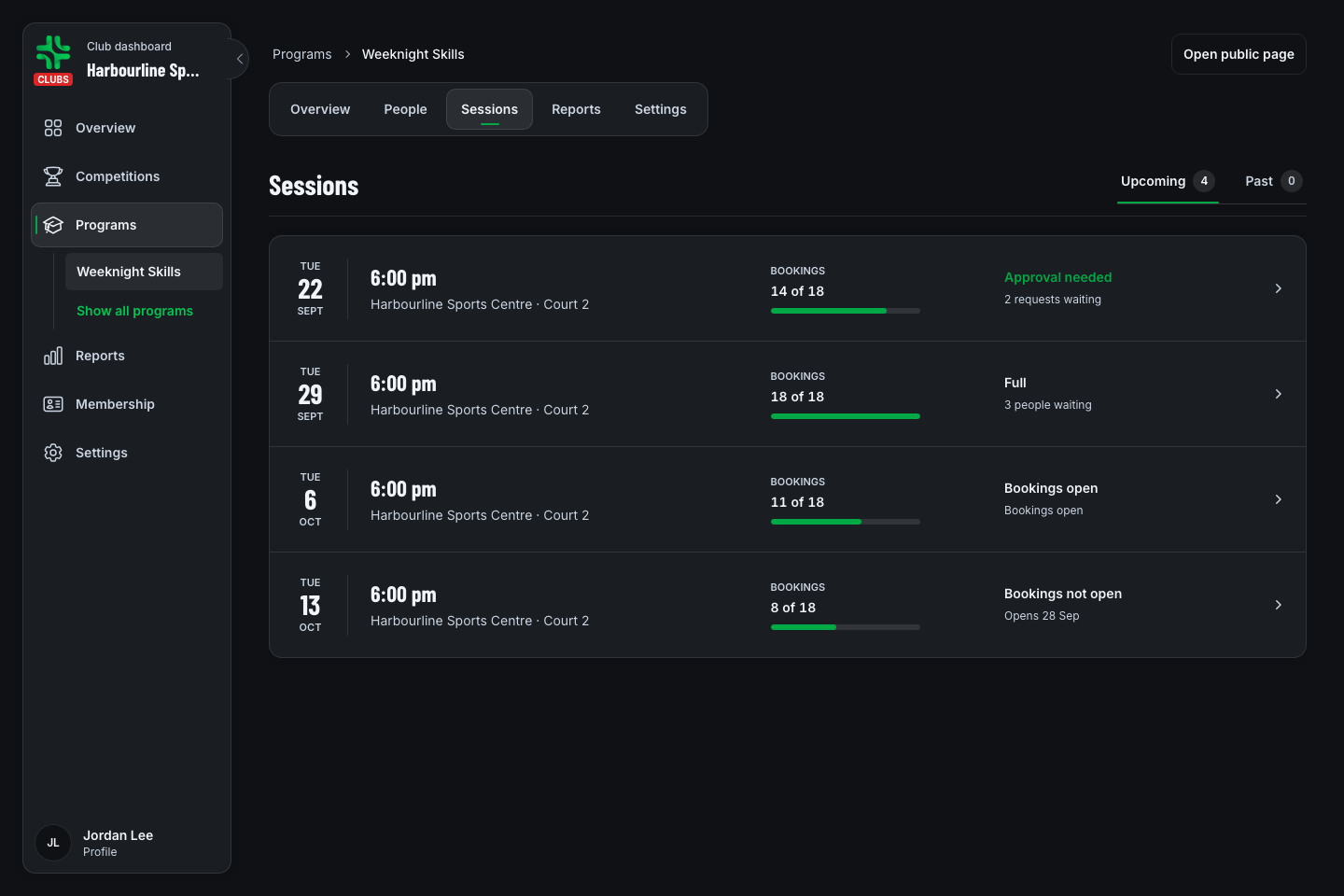Click the Settings gear icon in sidebar
The image size is (1344, 896).
click(x=53, y=453)
